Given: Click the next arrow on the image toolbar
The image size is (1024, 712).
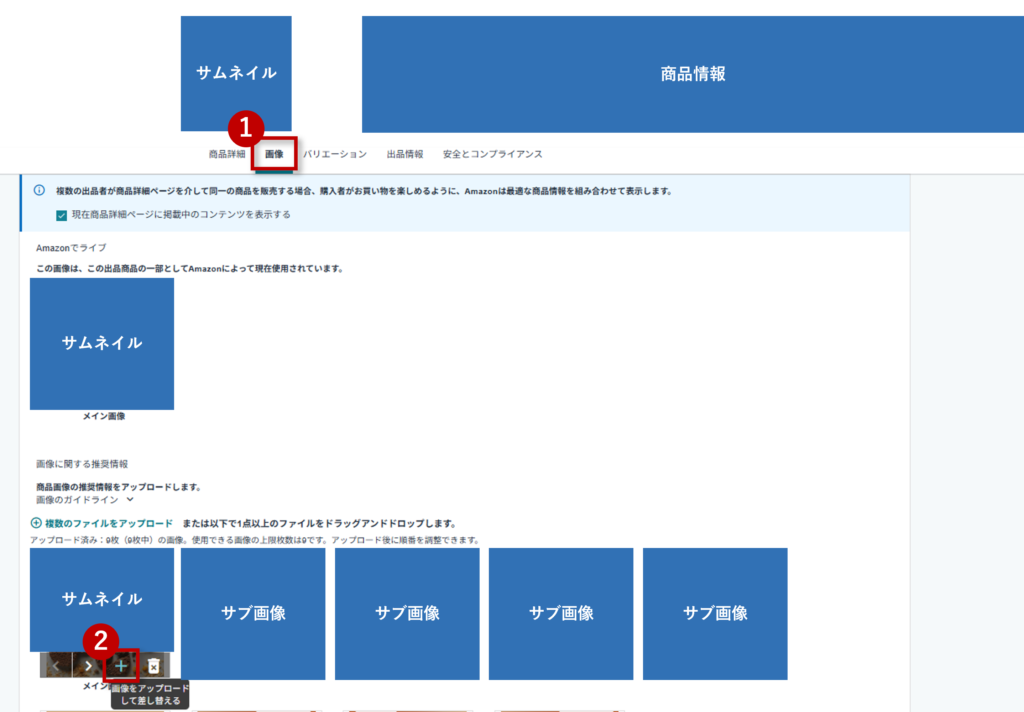Looking at the screenshot, I should (88, 665).
